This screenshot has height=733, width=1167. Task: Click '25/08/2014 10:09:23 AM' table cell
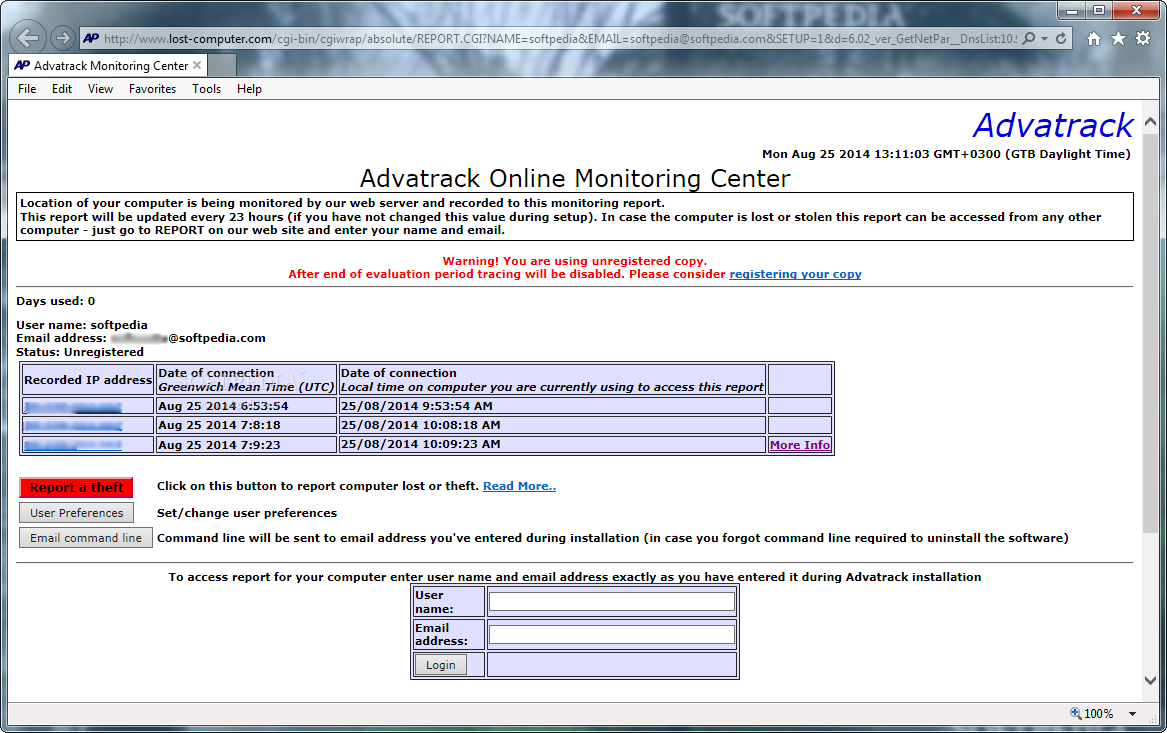point(551,444)
